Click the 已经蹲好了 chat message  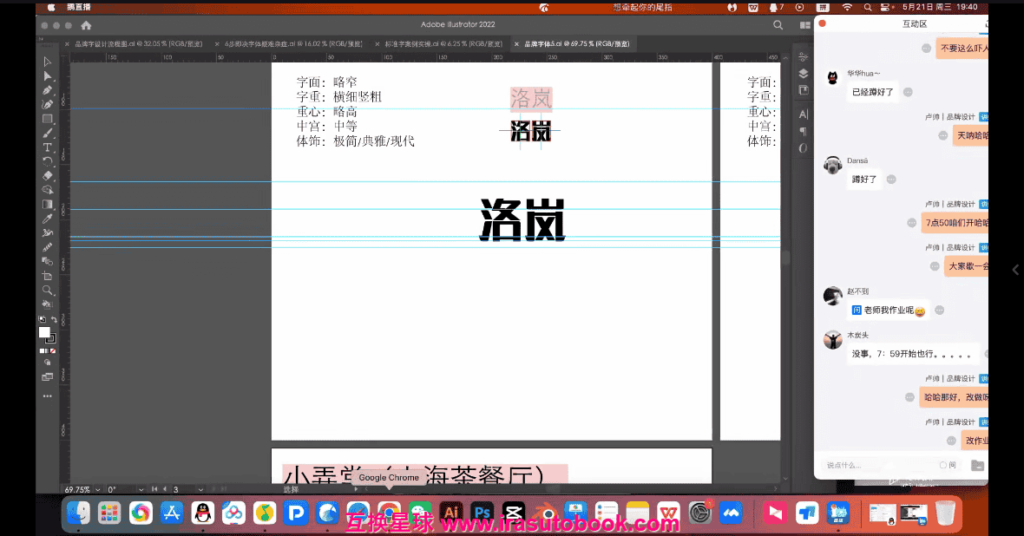[x=870, y=92]
